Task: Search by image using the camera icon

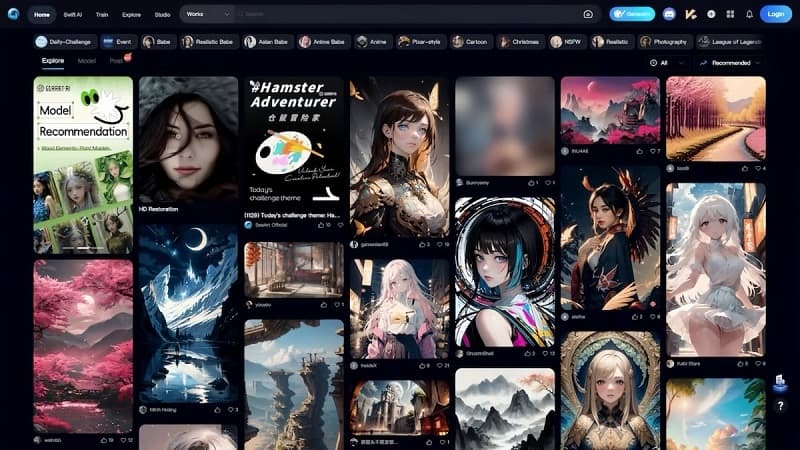Action: [588, 14]
